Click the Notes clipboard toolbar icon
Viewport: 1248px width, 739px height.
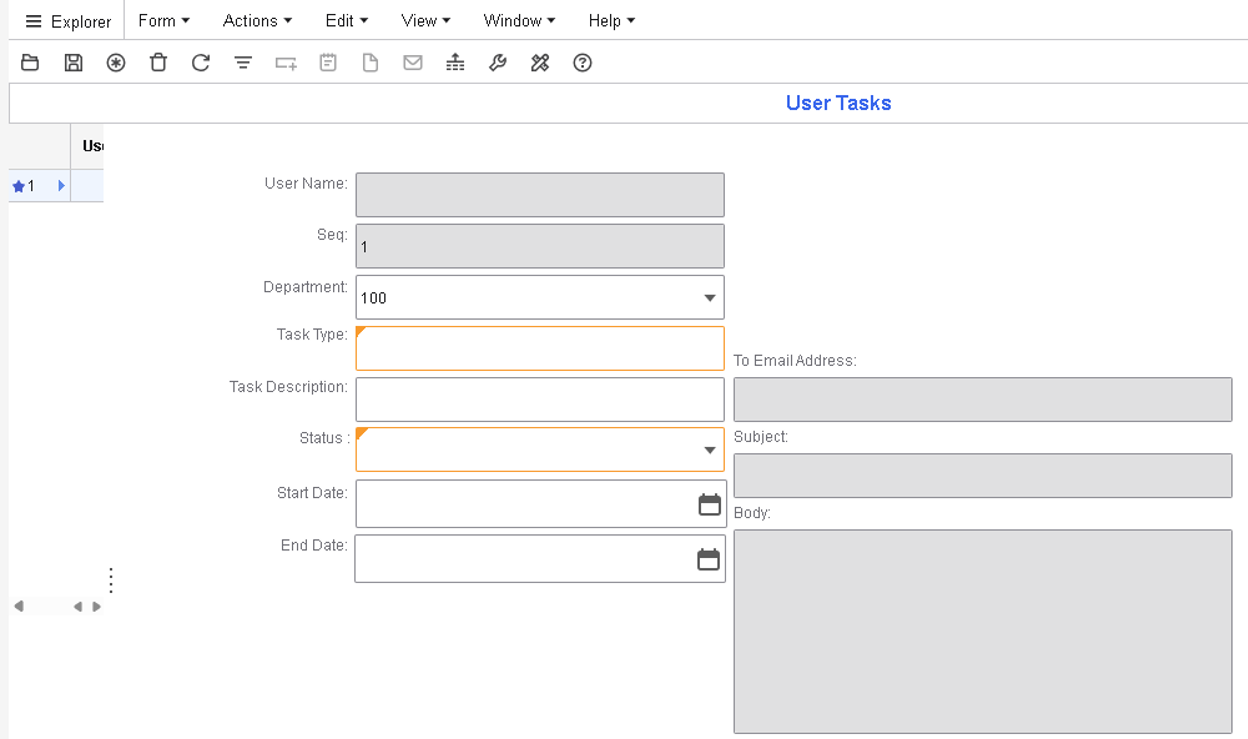click(x=328, y=63)
